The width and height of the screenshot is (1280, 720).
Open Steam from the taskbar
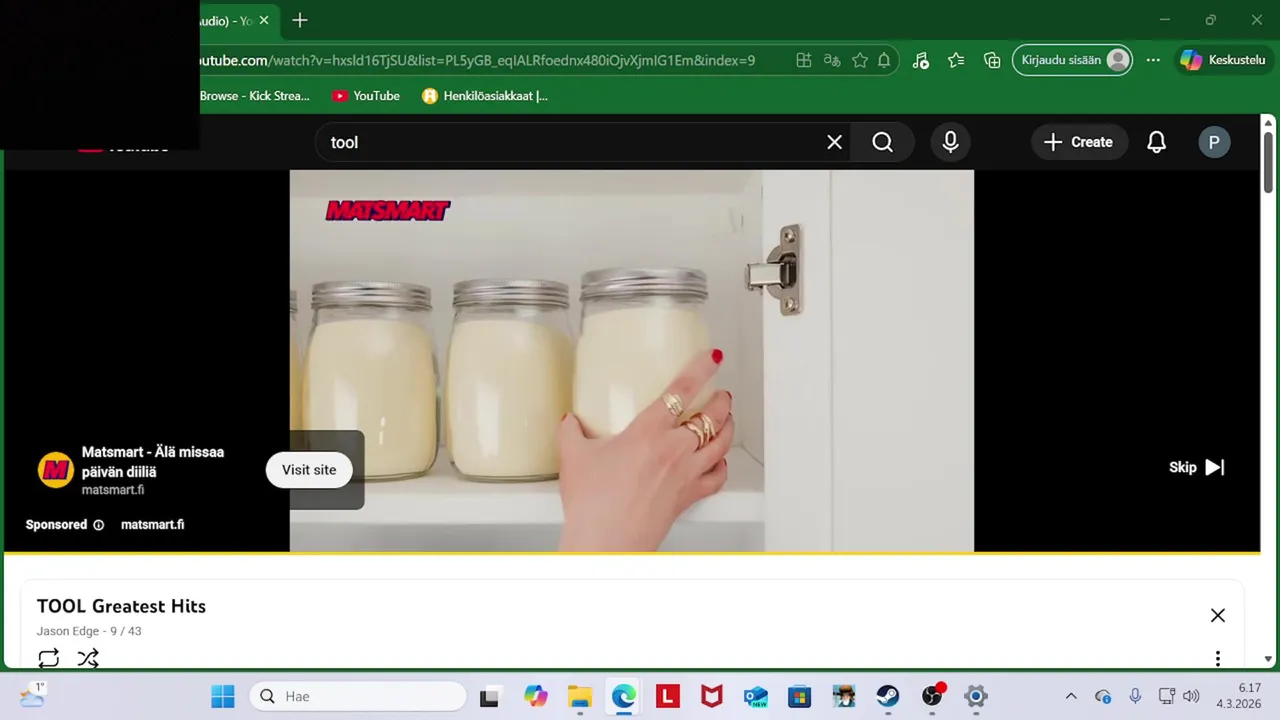point(888,696)
